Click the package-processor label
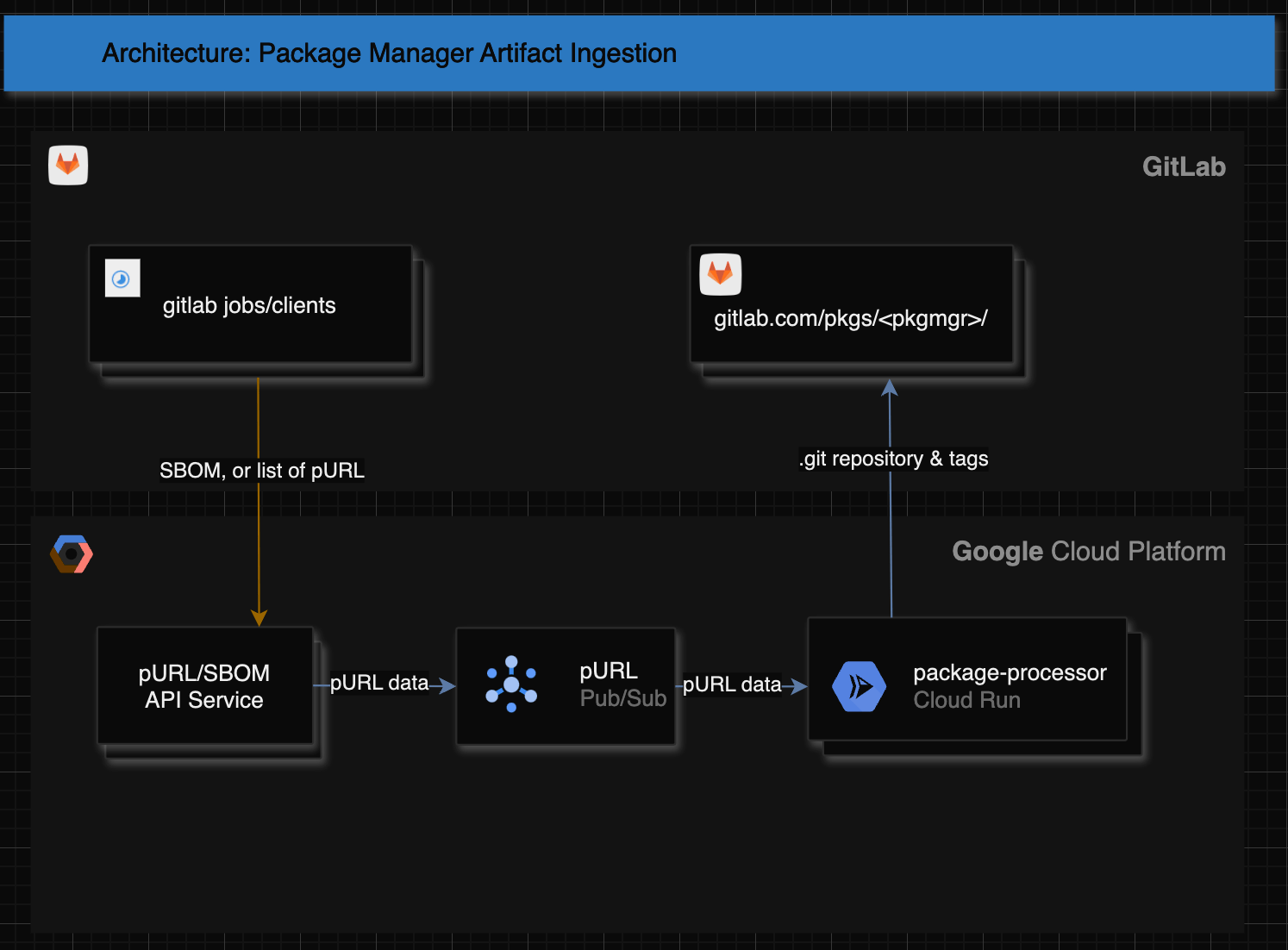1288x950 pixels. click(x=1010, y=672)
